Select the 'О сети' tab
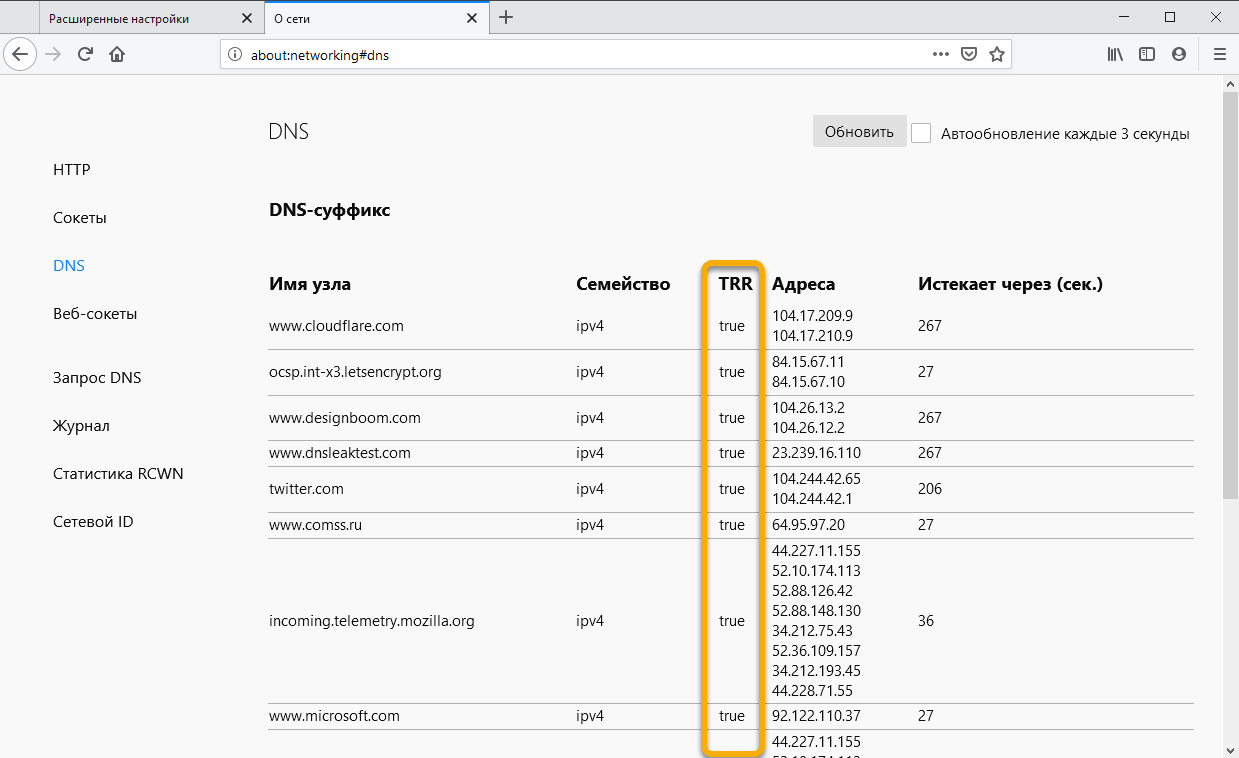Image resolution: width=1239 pixels, height=758 pixels. click(375, 19)
